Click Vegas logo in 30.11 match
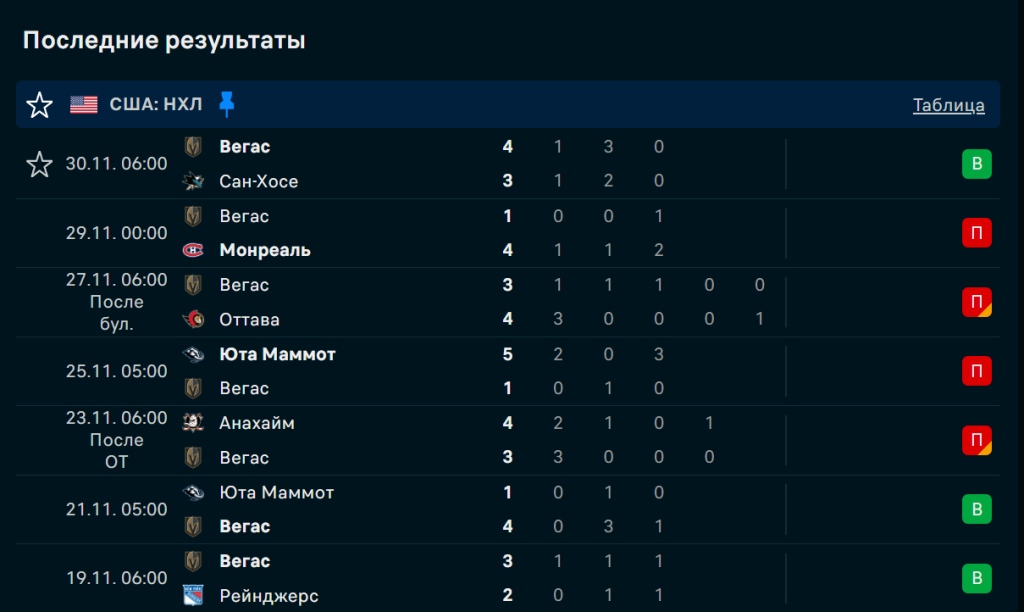Viewport: 1024px width, 612px height. click(193, 147)
